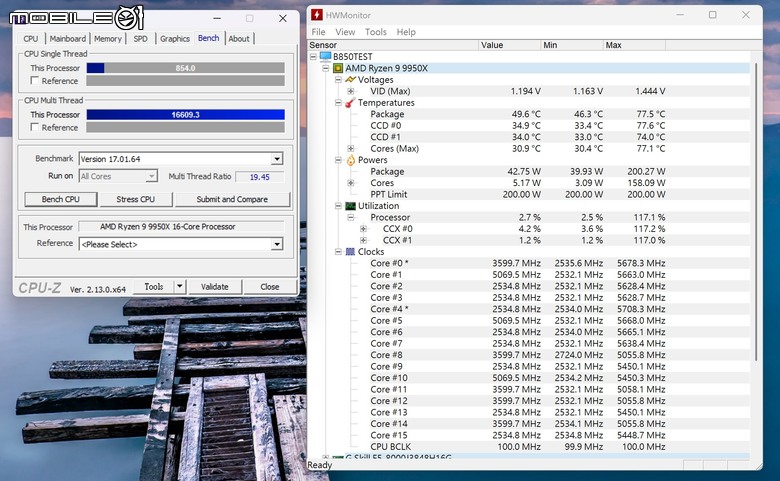
Task: Open the View menu in HWMonitor
Action: click(x=345, y=32)
